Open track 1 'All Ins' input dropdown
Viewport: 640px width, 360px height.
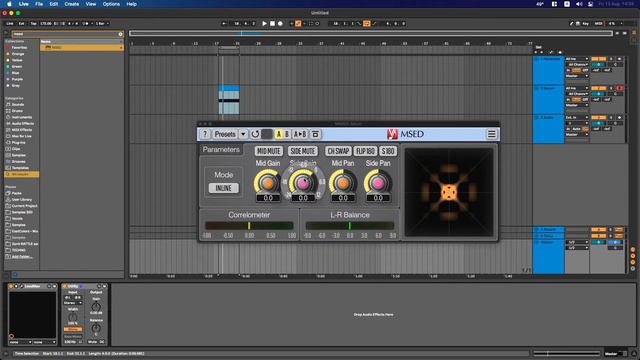coord(577,59)
